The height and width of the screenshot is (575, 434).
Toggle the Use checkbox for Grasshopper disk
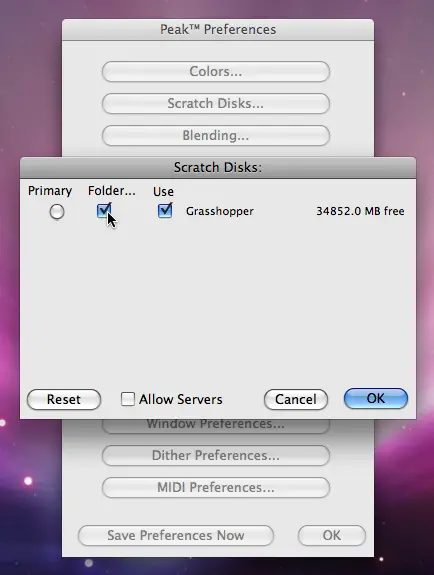165,211
